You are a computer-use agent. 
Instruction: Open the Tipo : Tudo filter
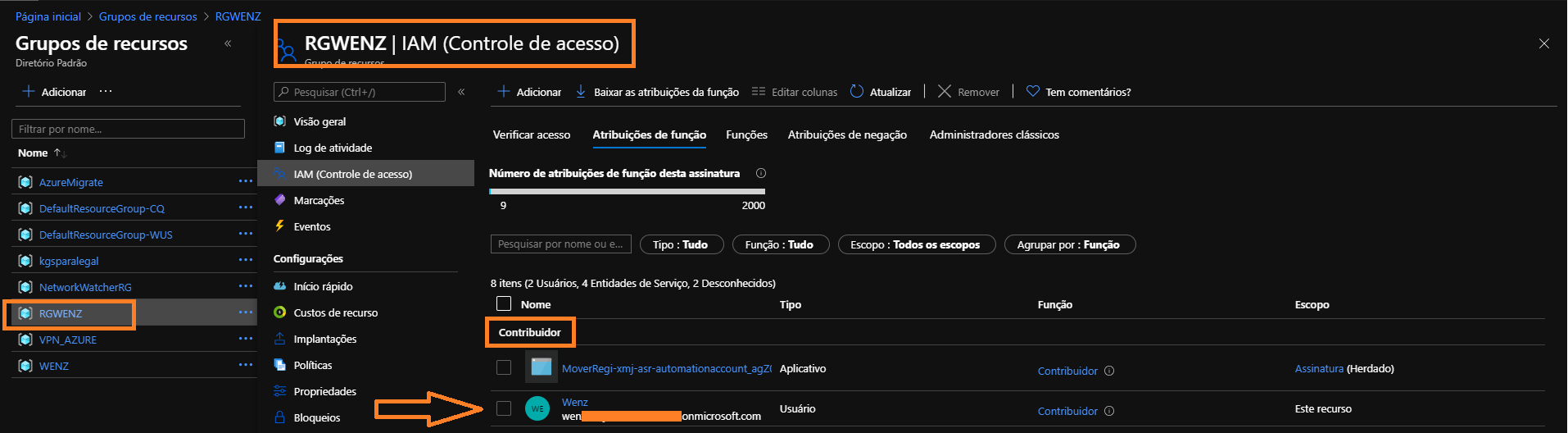point(680,244)
